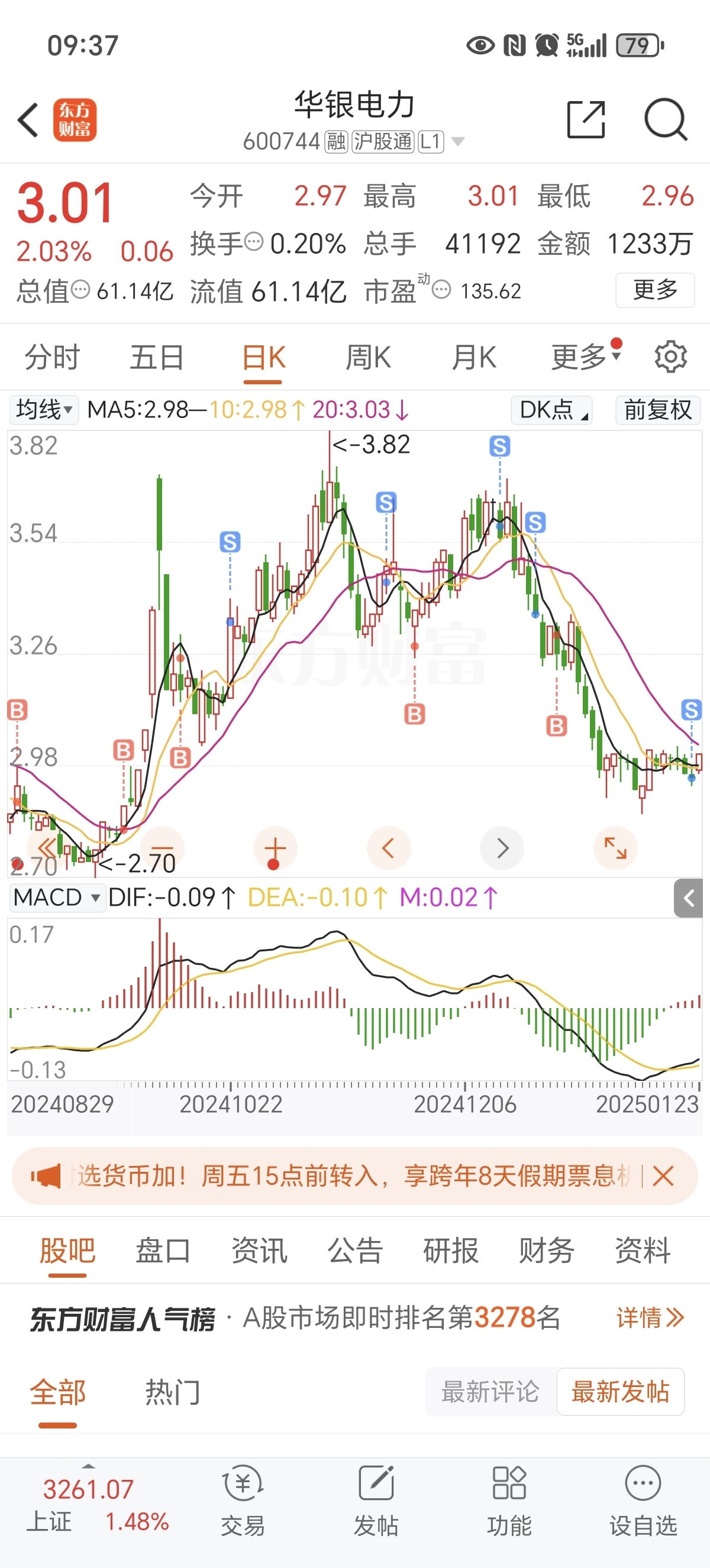Tap the leftmost B buy marker
This screenshot has width=710, height=1568.
pos(17,710)
